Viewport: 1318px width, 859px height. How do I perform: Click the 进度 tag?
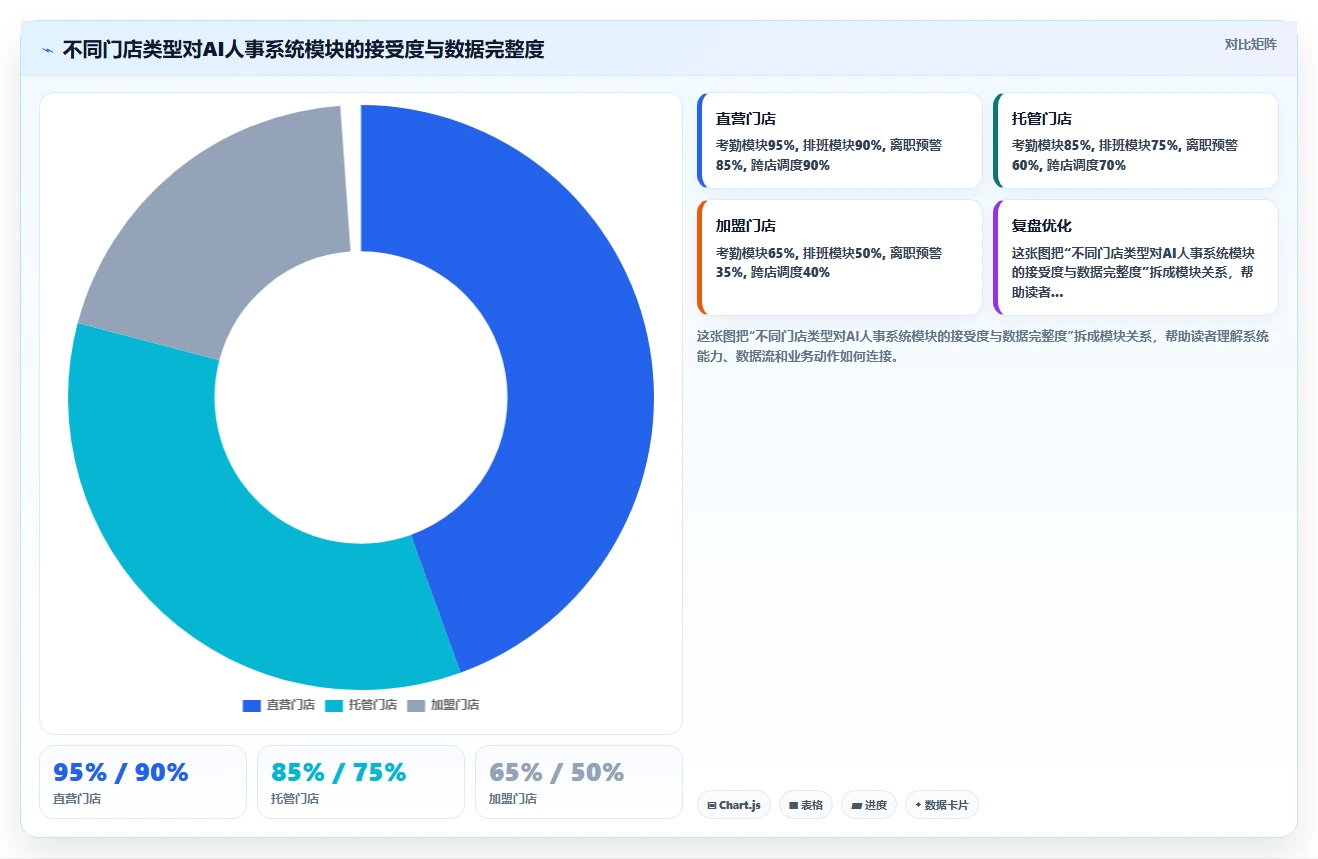point(869,805)
